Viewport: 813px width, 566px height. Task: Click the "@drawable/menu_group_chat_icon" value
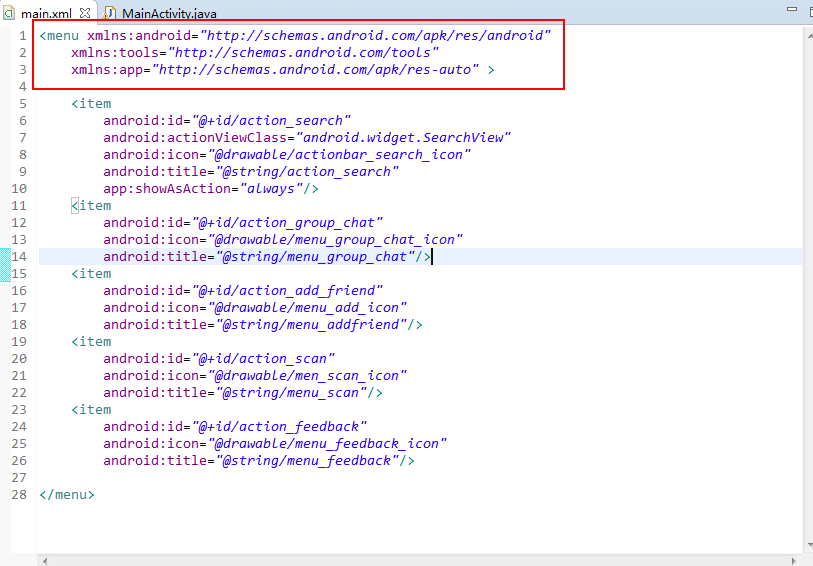tap(335, 240)
